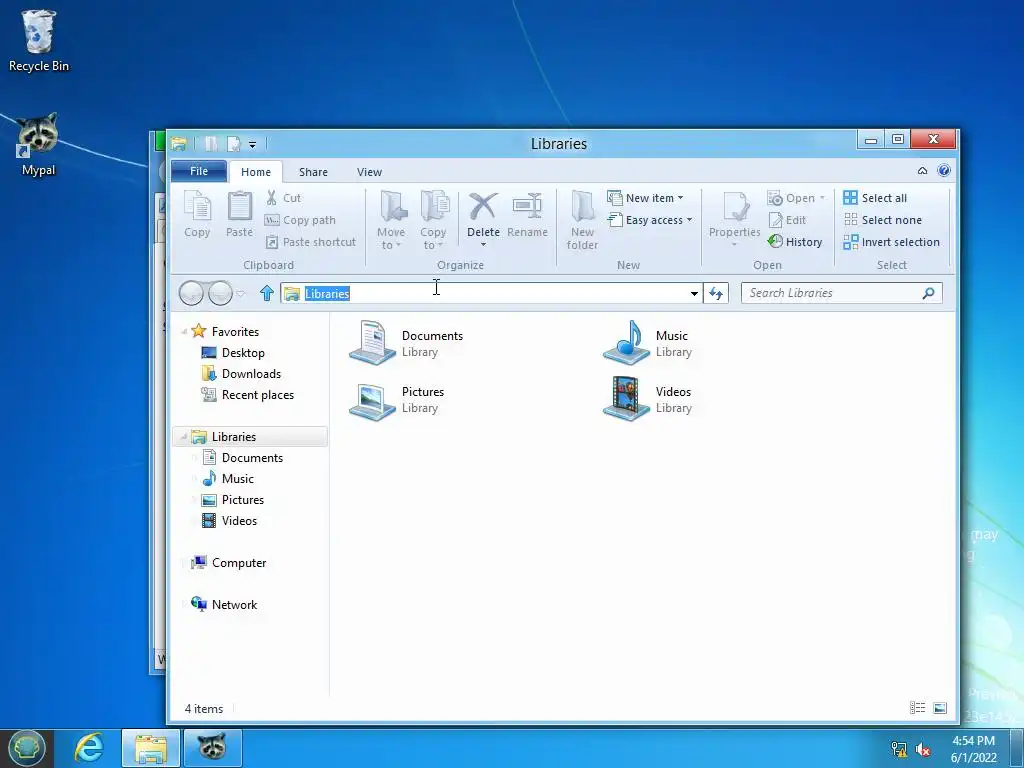
Task: Click Invert selection
Action: [x=891, y=242]
